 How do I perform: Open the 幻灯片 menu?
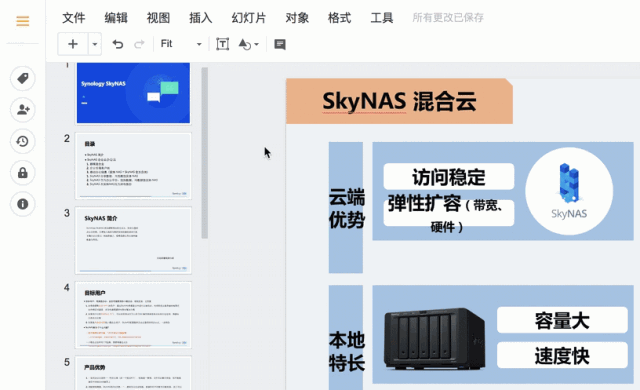(x=249, y=18)
